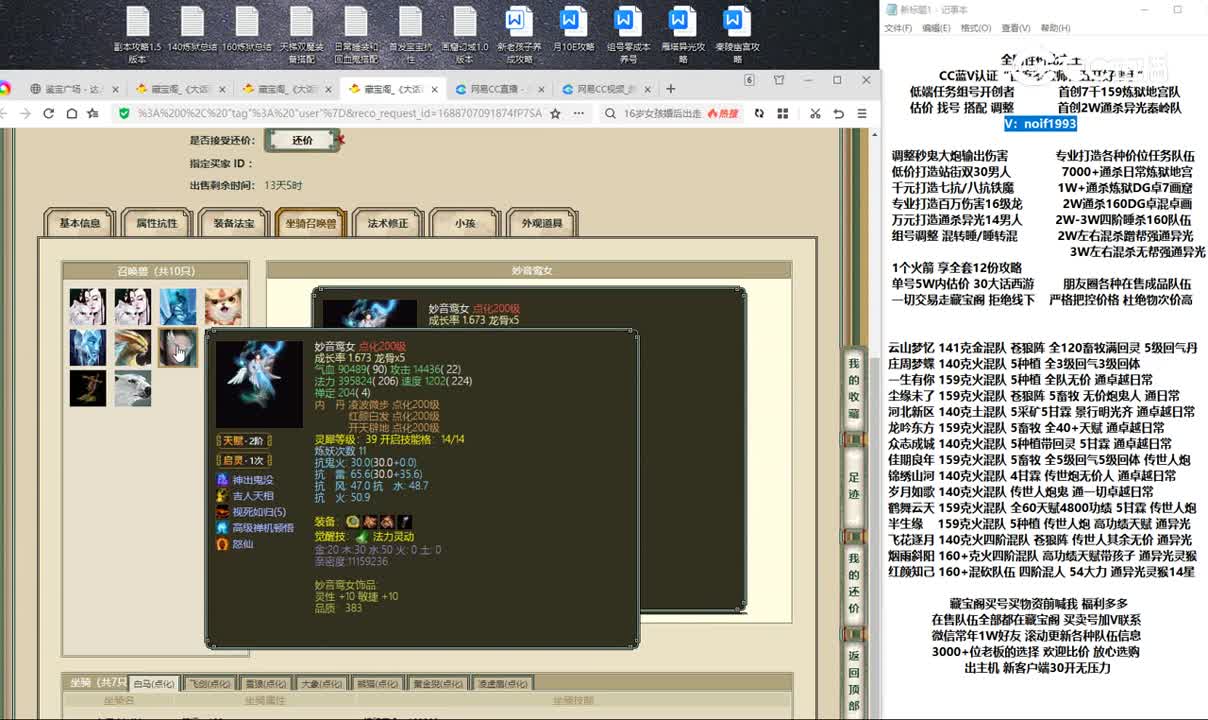The width and height of the screenshot is (1208, 720).
Task: Select the 白马(点化) mount tab
Action: pyautogui.click(x=155, y=684)
